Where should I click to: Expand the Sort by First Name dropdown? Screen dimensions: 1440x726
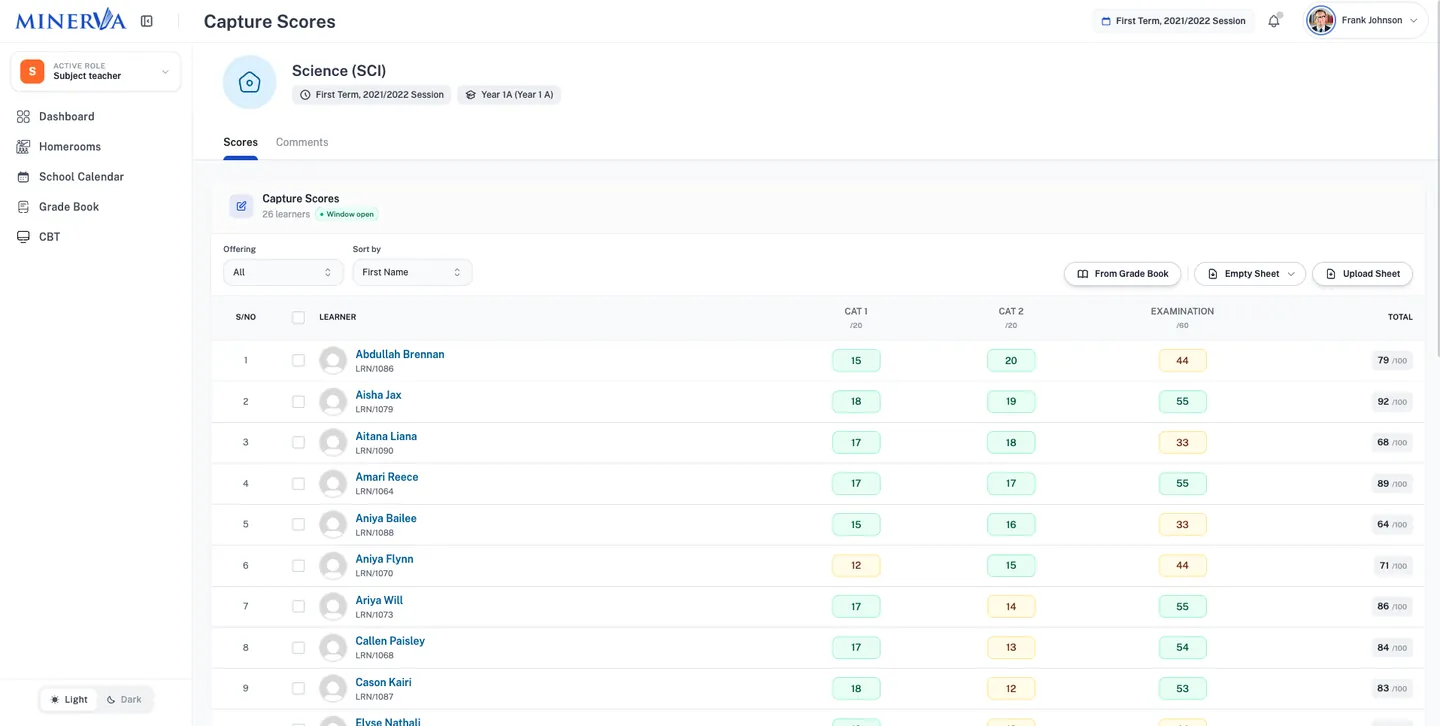(x=412, y=272)
